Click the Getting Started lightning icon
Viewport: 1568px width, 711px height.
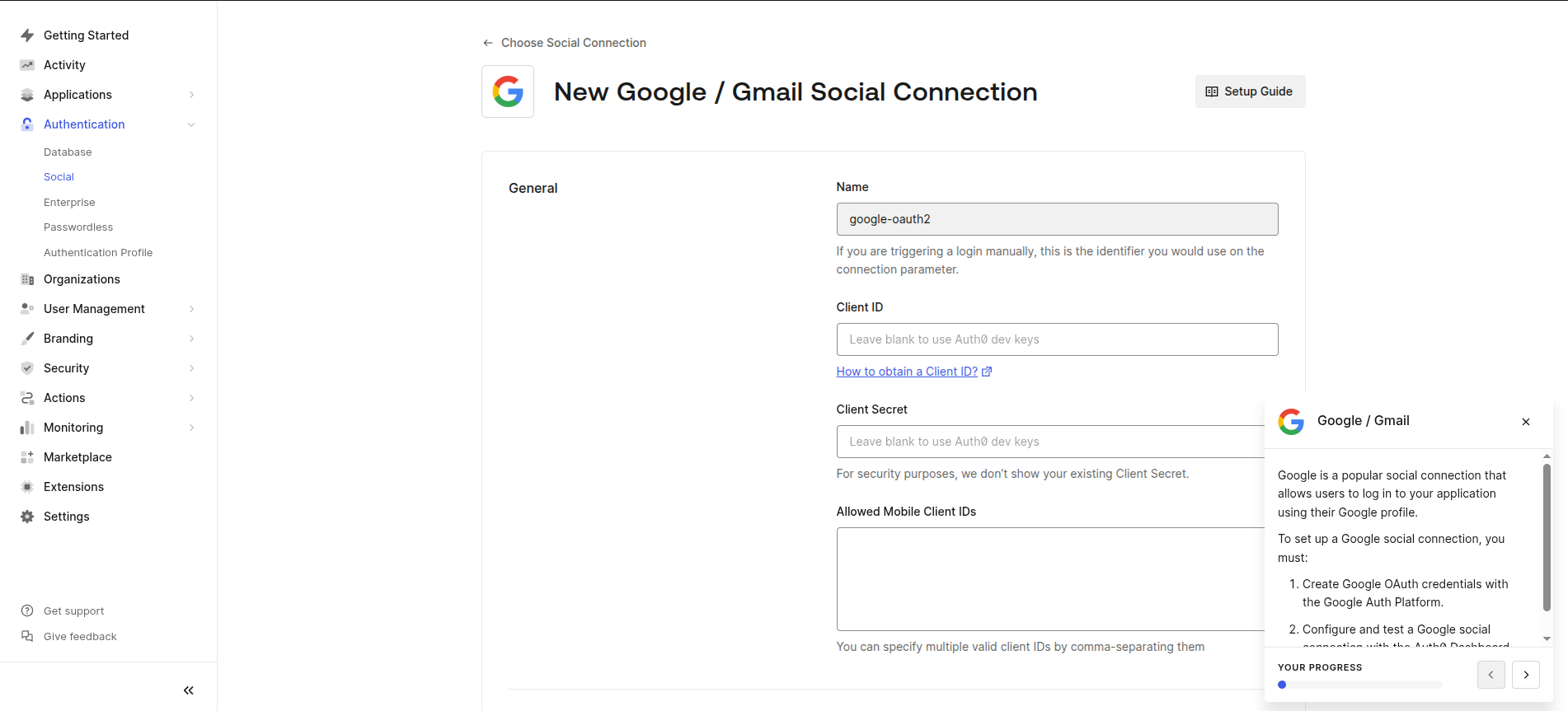click(x=27, y=35)
